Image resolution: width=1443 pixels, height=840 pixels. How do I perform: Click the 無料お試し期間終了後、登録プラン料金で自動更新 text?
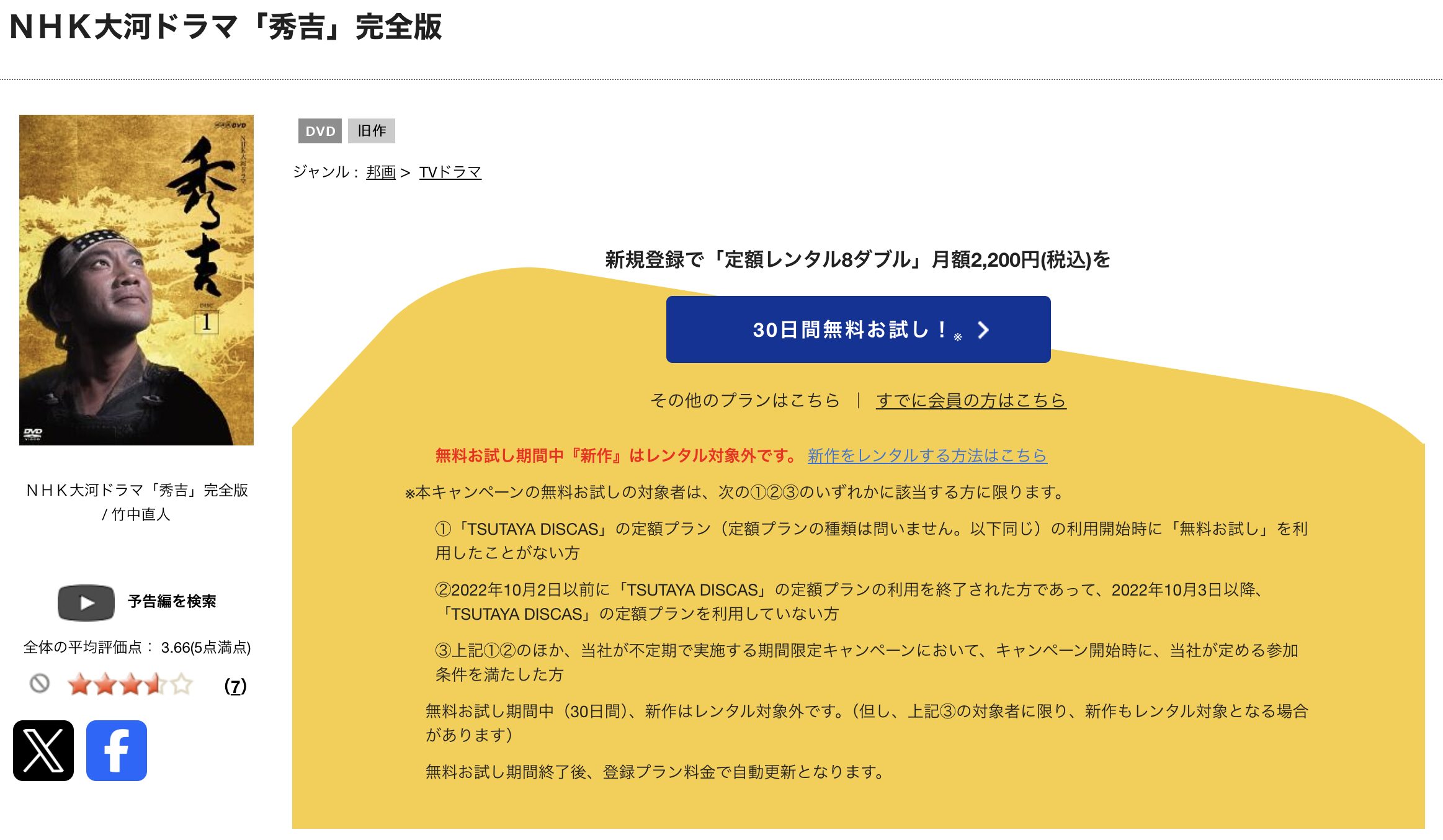click(x=655, y=772)
